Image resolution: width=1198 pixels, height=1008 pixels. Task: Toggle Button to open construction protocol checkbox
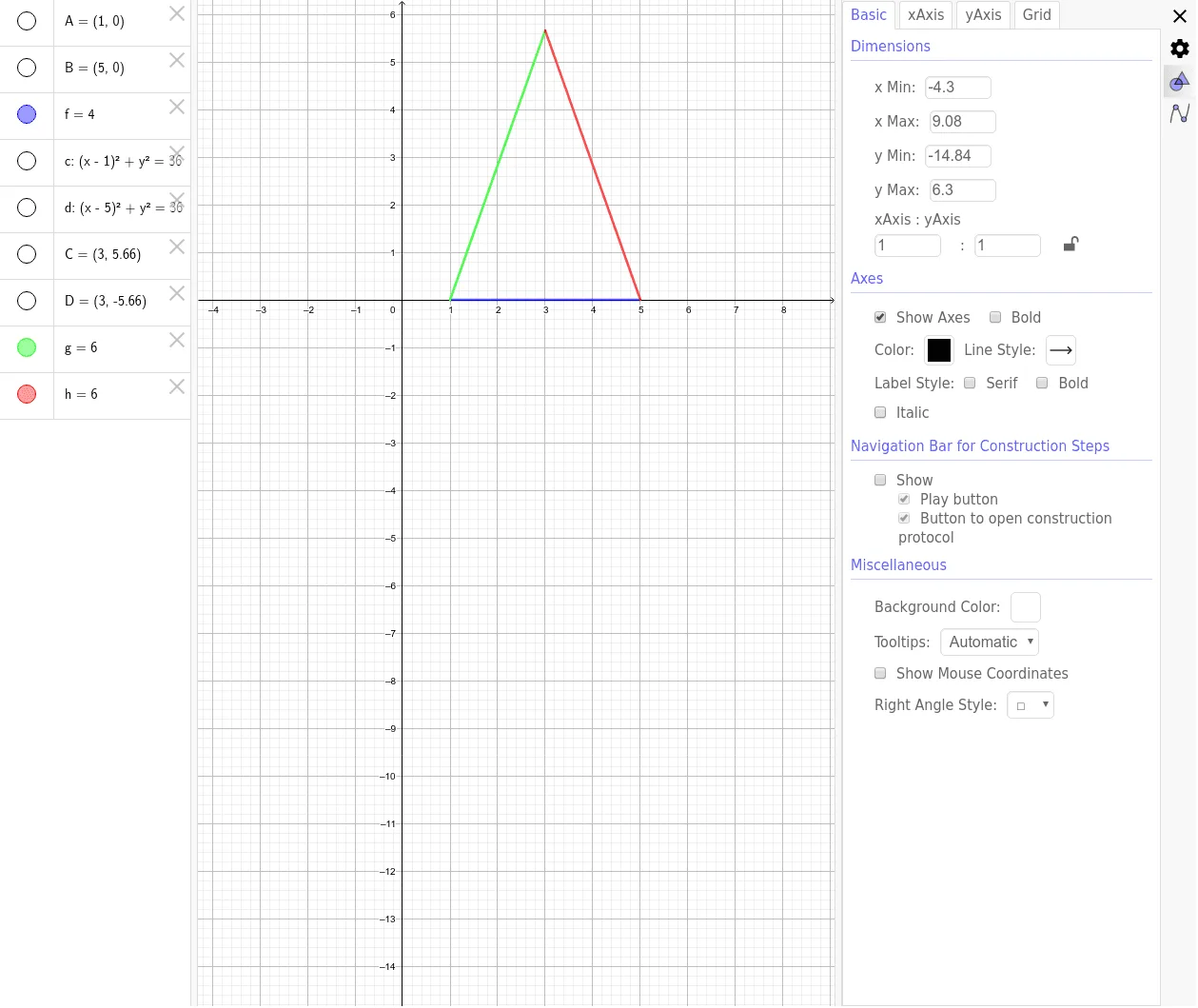[x=904, y=518]
